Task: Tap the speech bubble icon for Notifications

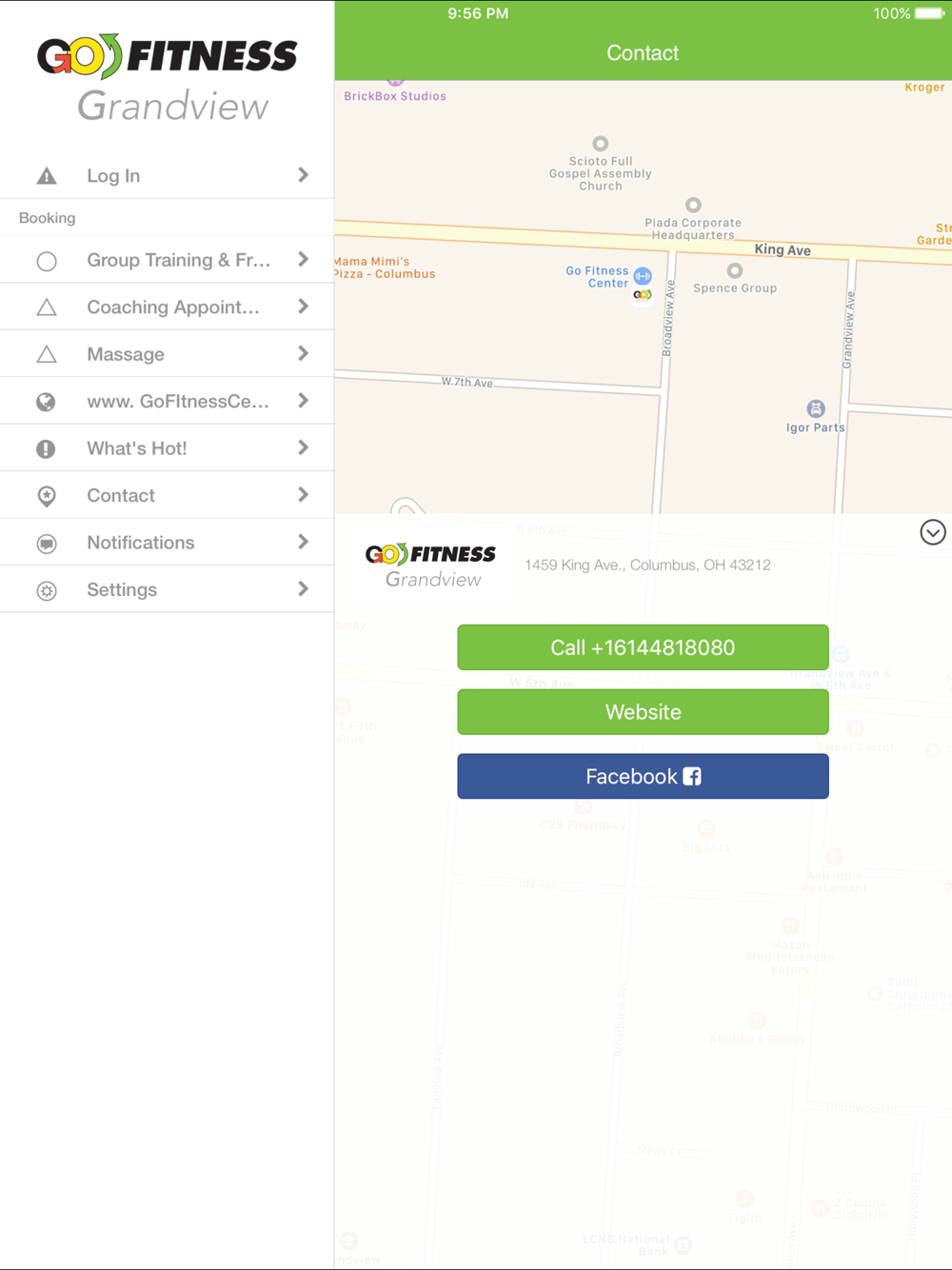Action: pos(46,544)
